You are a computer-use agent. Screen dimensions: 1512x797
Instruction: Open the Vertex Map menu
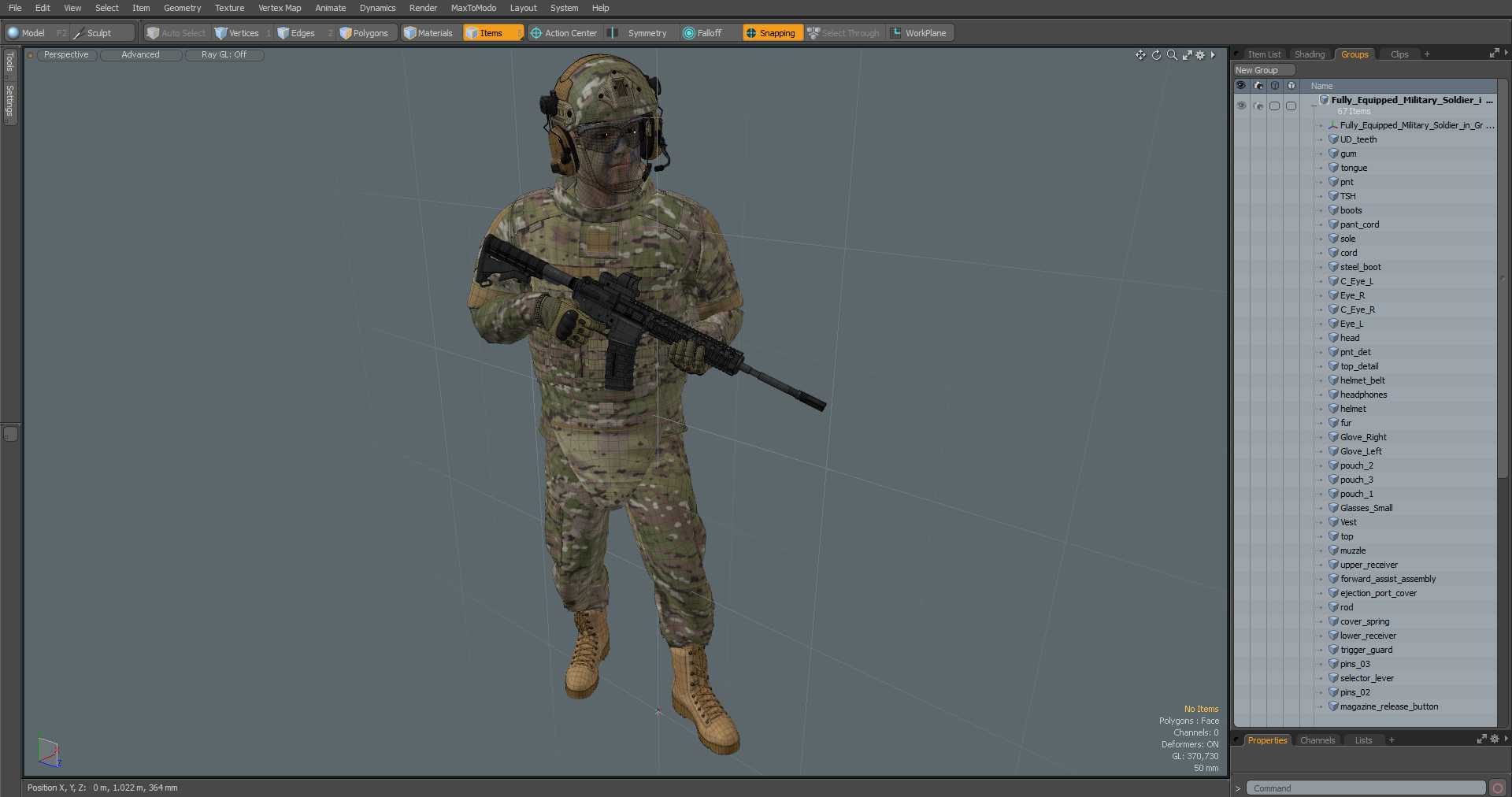(x=280, y=8)
